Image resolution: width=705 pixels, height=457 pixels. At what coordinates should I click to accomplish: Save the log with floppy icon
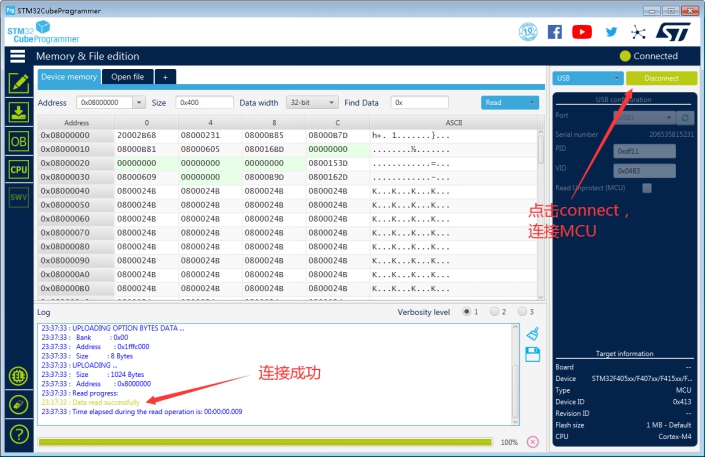(x=533, y=354)
